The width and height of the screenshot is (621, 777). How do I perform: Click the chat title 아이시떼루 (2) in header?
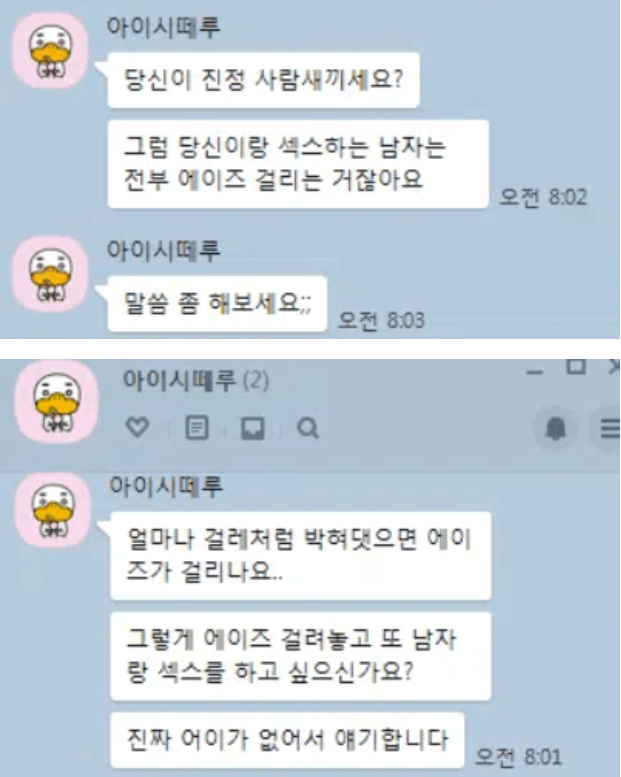coord(196,381)
